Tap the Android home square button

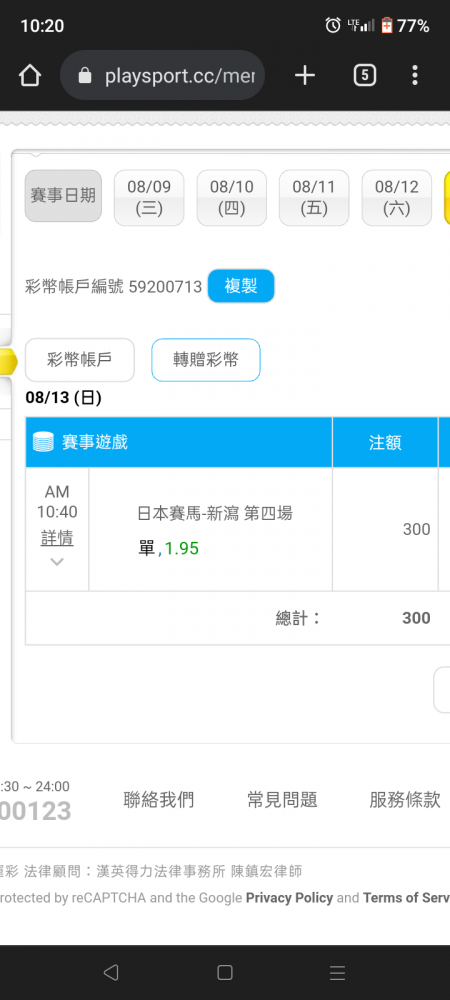click(x=224, y=972)
